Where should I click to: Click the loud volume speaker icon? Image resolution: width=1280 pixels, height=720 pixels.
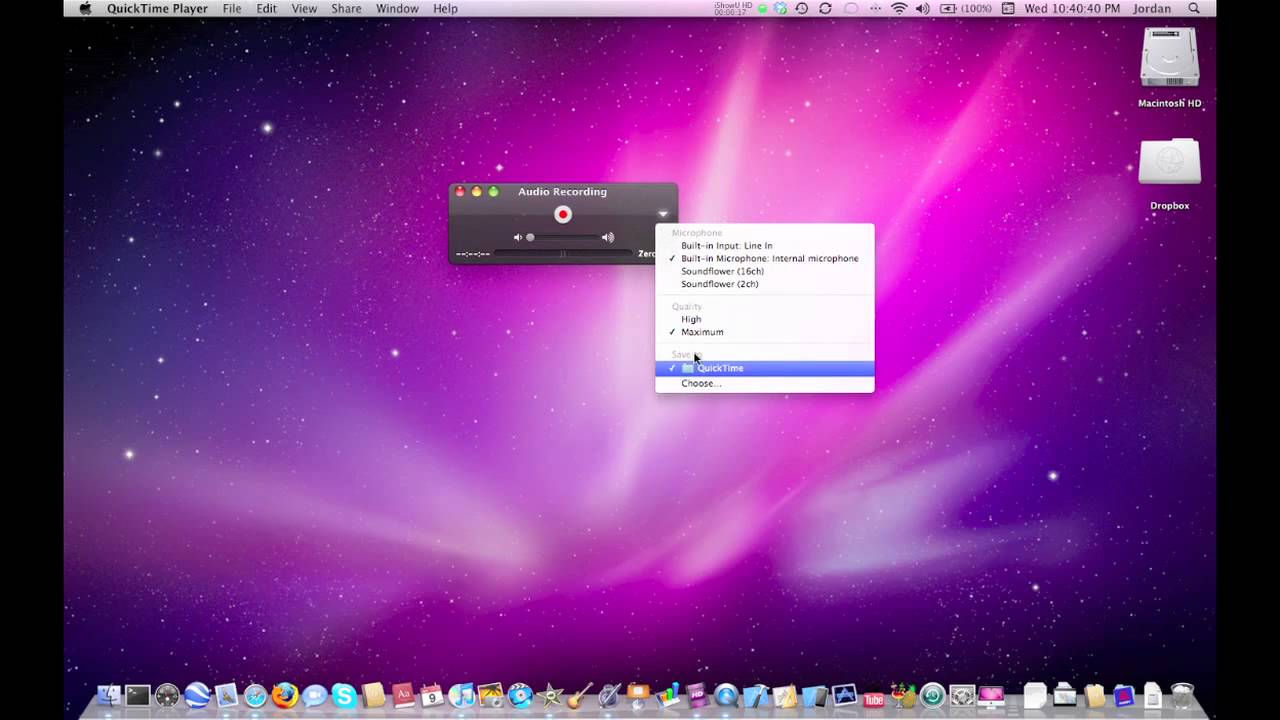click(607, 238)
